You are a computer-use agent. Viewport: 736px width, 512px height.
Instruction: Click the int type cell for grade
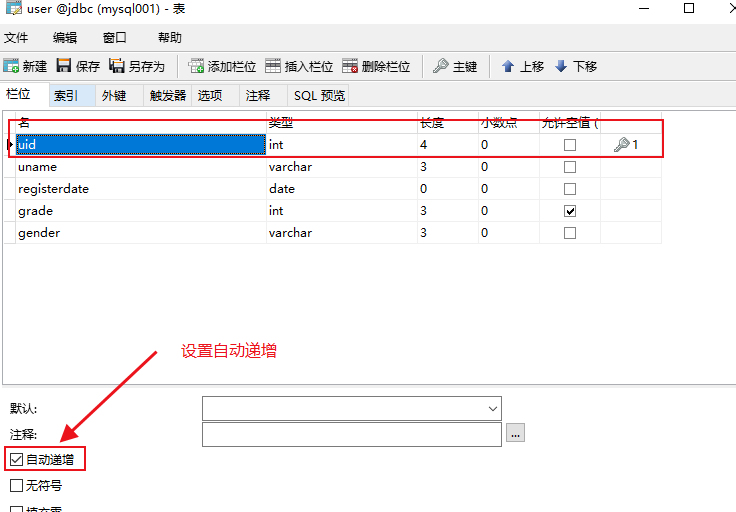pos(342,211)
